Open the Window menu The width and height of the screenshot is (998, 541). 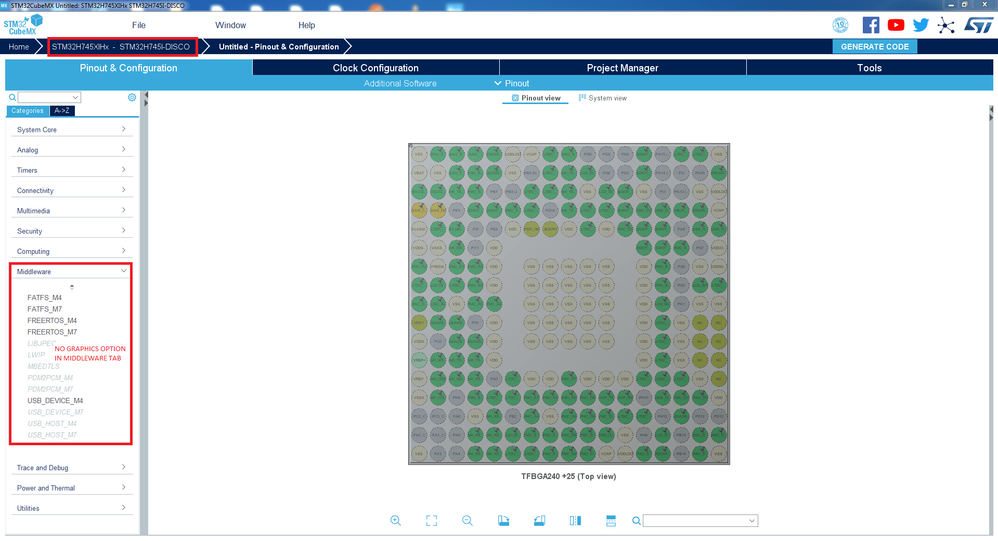[230, 25]
